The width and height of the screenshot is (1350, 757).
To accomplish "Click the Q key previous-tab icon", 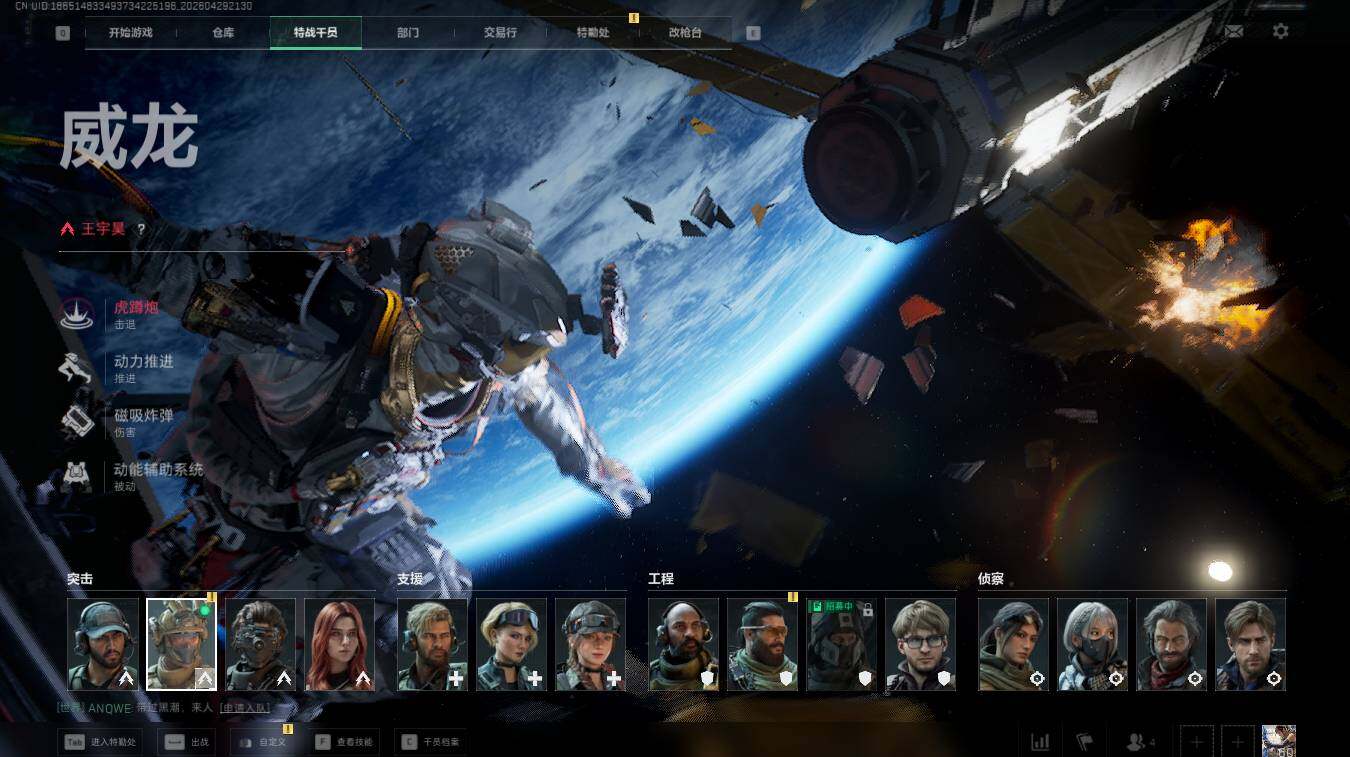I will [x=63, y=33].
